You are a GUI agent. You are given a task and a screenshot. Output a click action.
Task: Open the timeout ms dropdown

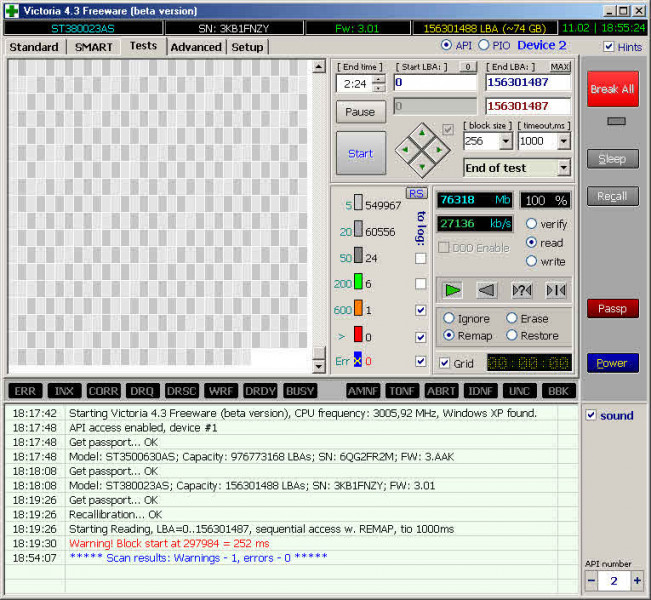[x=563, y=142]
